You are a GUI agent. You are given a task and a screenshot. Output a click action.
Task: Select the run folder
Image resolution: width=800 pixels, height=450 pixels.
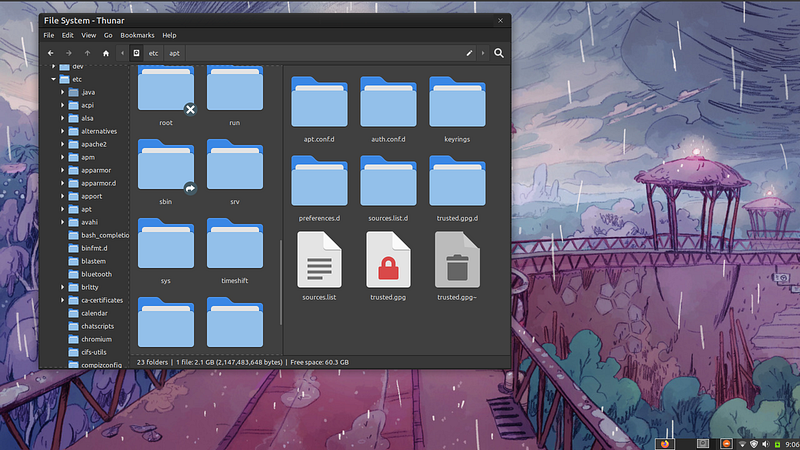pyautogui.click(x=235, y=88)
